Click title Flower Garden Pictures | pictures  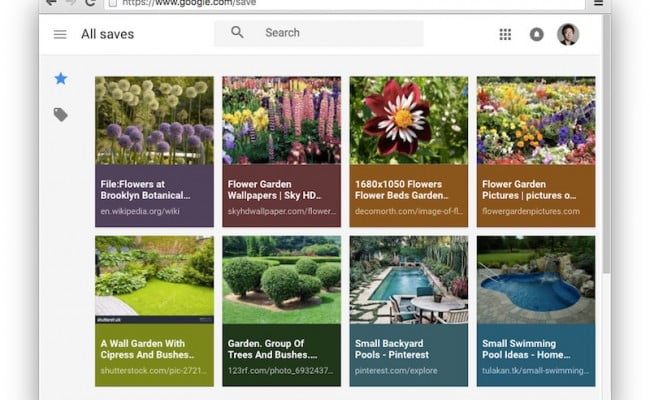(529, 190)
